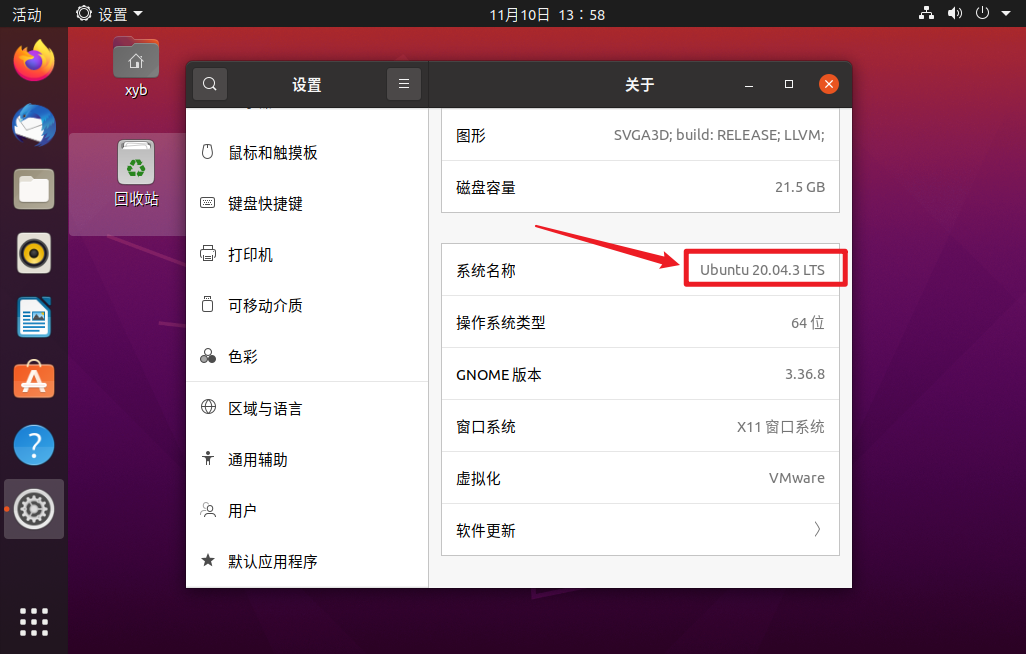Click the Settings gear in the dock
The image size is (1026, 654).
click(x=34, y=509)
